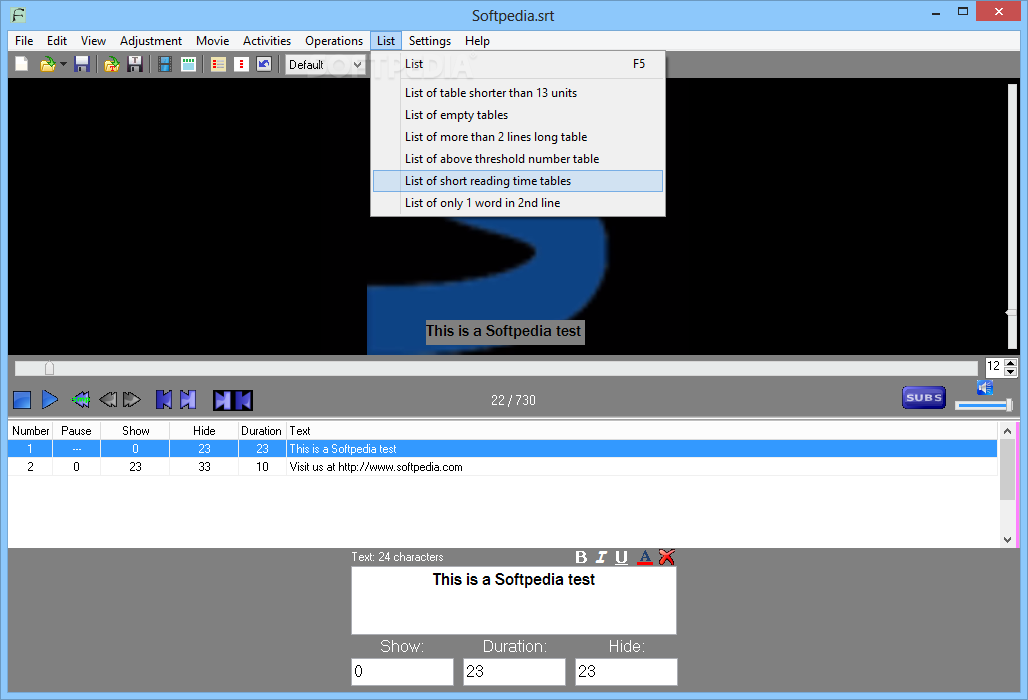Click the Hide time field
The width and height of the screenshot is (1028, 700).
626,672
